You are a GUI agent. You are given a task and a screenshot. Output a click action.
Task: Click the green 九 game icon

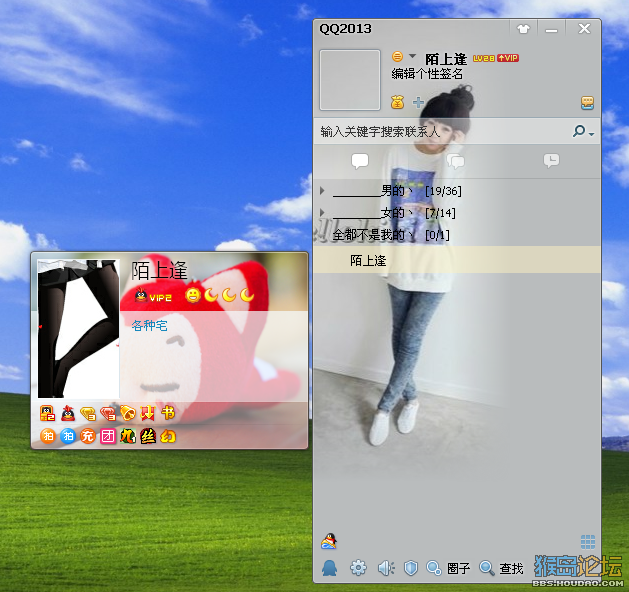click(128, 436)
